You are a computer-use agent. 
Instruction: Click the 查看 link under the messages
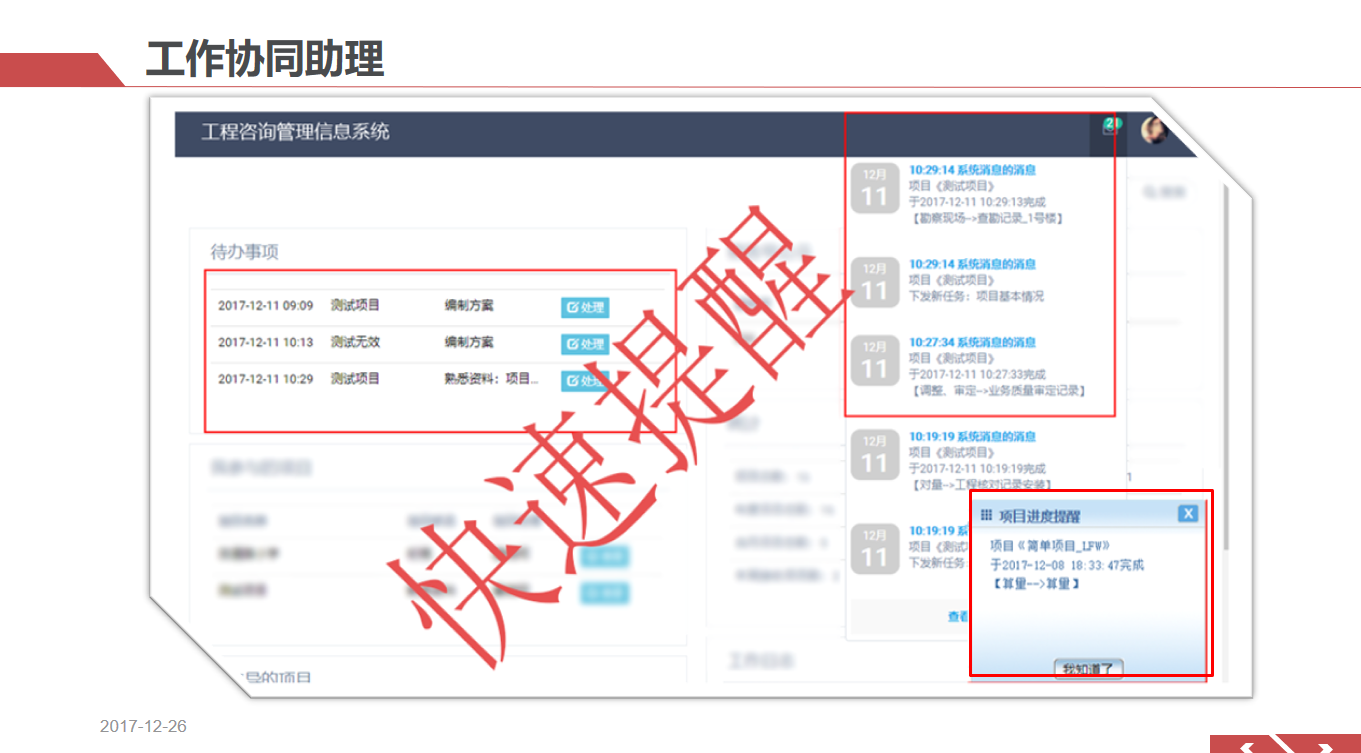pos(958,617)
